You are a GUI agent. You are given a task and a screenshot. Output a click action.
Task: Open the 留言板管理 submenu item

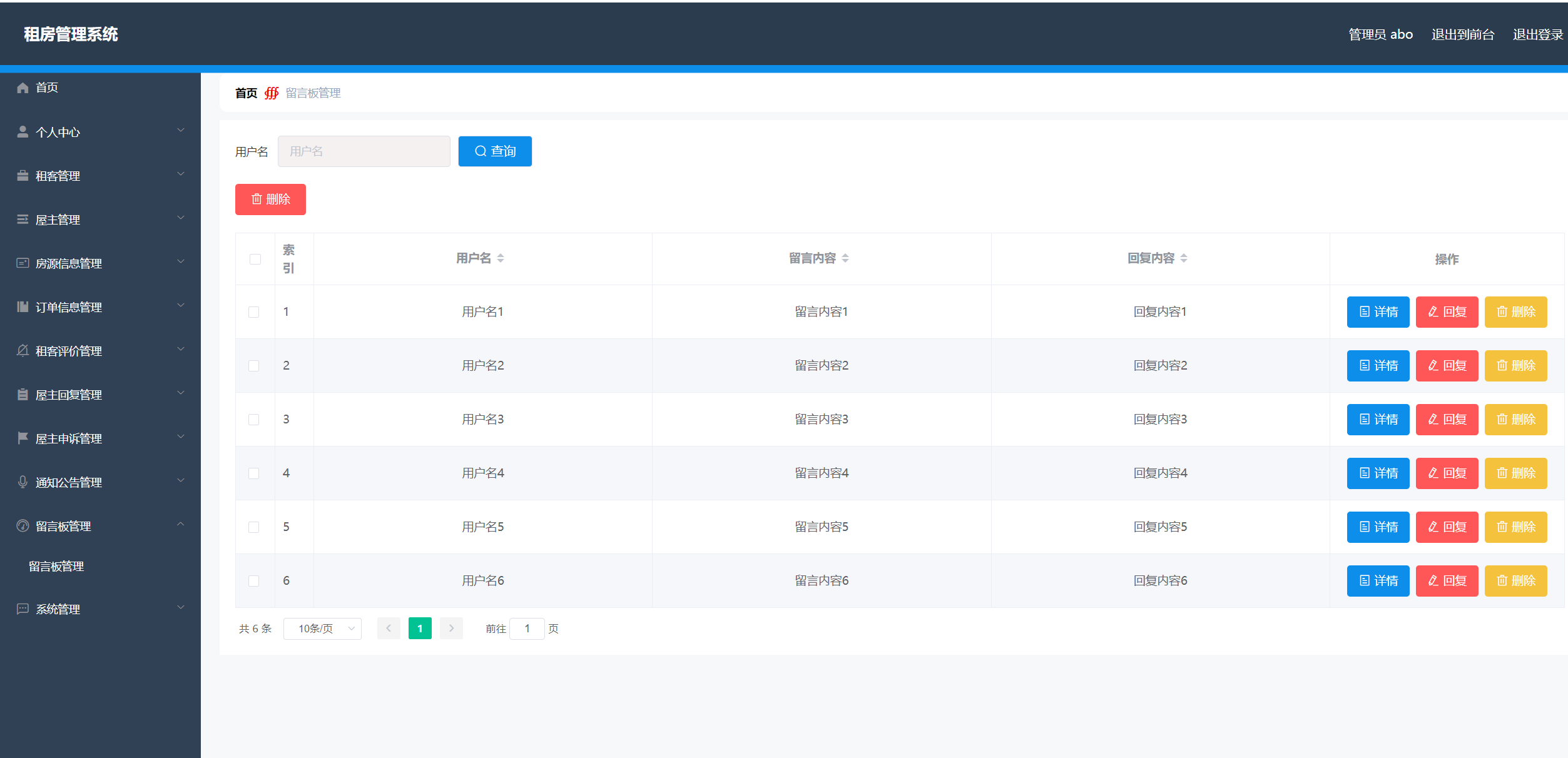click(x=56, y=566)
